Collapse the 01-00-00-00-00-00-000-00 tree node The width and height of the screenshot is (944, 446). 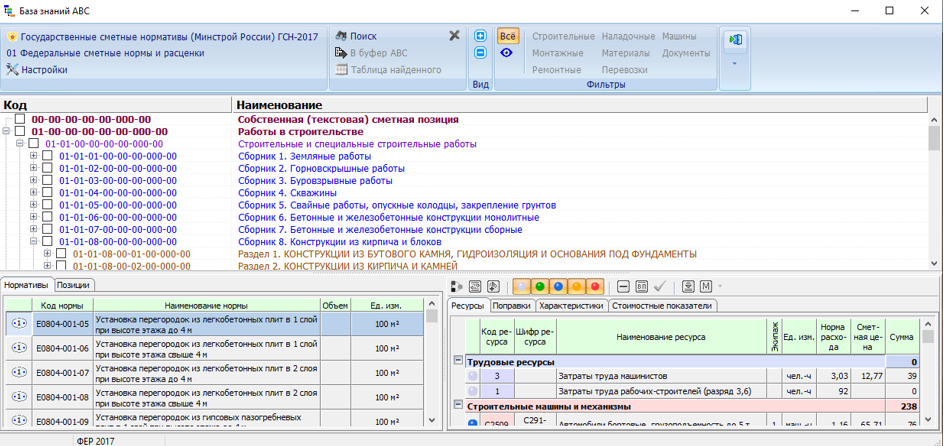coord(7,131)
